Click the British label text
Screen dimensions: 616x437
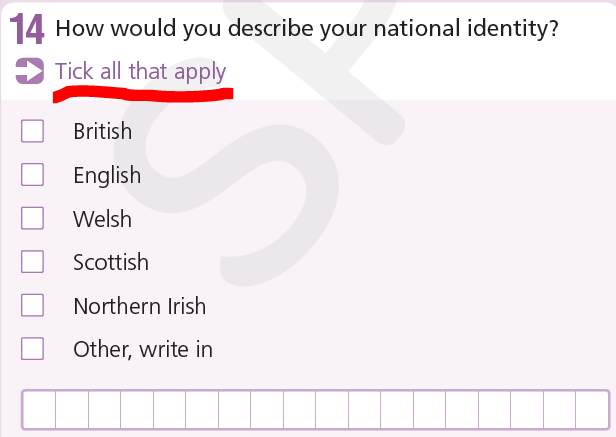[103, 131]
